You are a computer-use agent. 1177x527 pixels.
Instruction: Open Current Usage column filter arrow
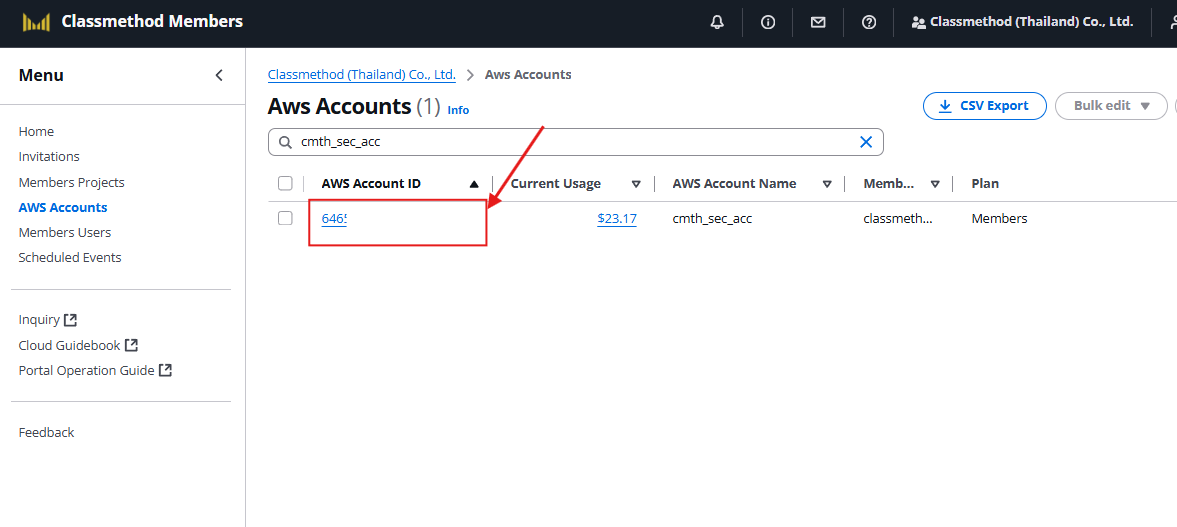pos(636,184)
